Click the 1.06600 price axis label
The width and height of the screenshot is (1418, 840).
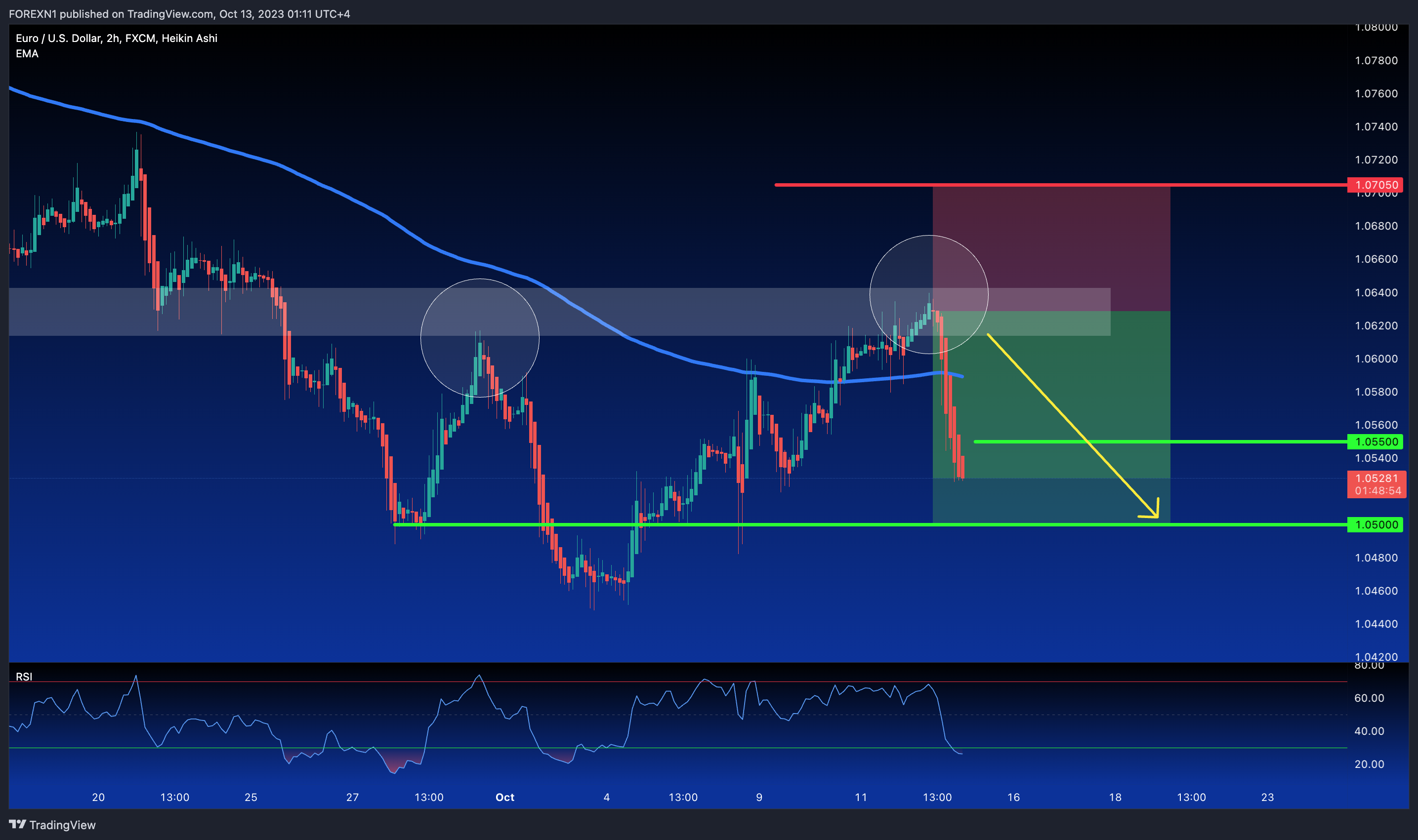1376,259
